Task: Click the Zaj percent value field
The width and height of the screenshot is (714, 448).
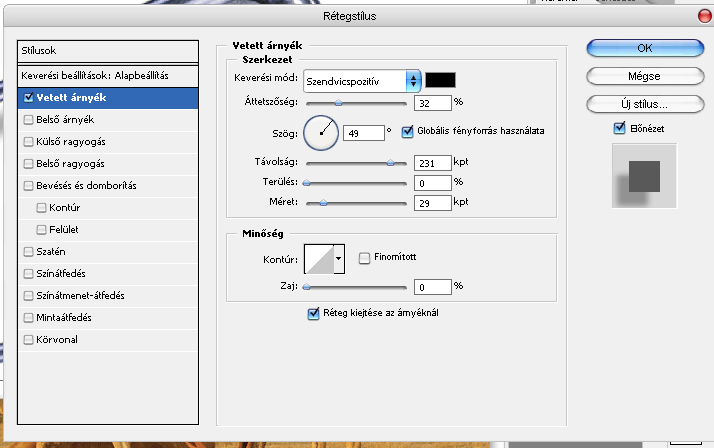Action: tap(433, 287)
